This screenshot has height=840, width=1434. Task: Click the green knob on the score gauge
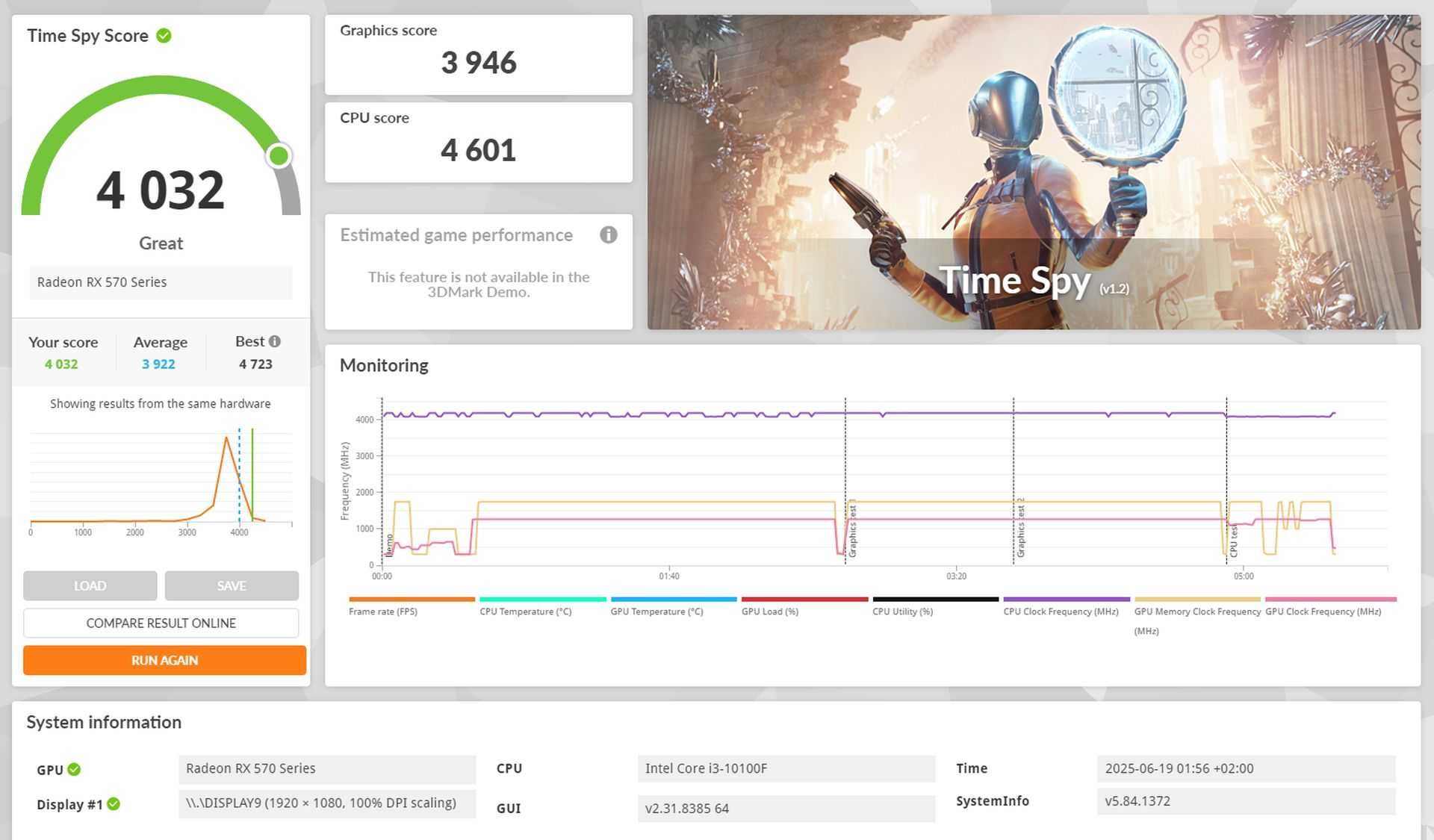[x=279, y=155]
